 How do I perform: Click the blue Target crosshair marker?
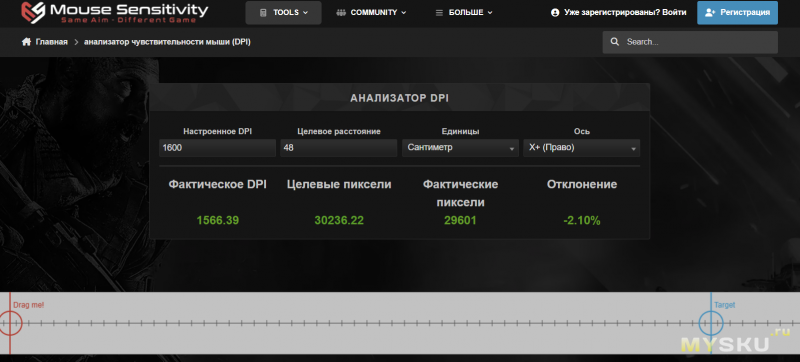coord(711,323)
